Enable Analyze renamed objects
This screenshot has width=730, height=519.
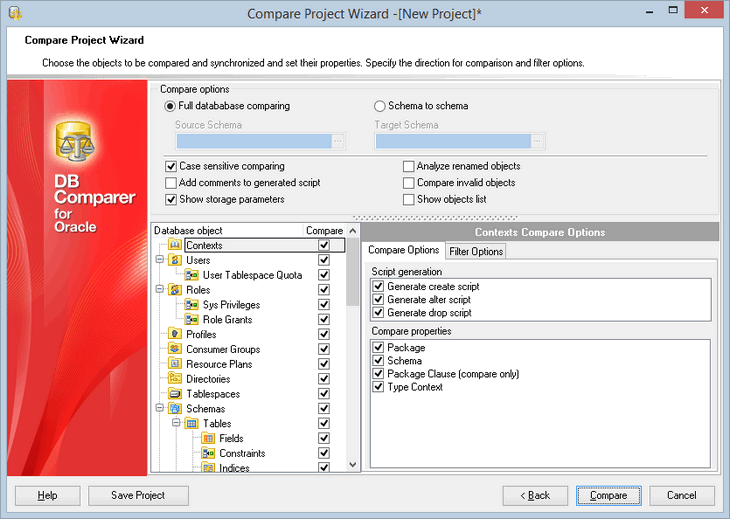tap(408, 166)
